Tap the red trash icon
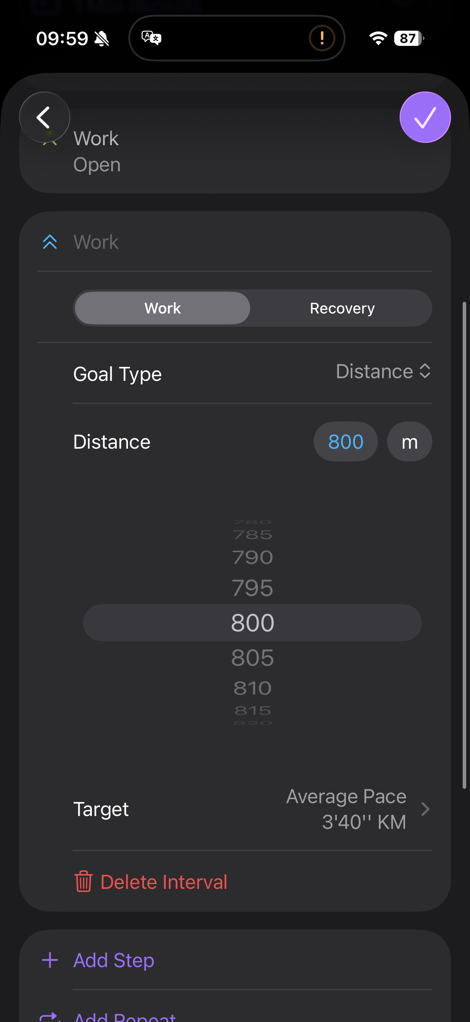 83,882
